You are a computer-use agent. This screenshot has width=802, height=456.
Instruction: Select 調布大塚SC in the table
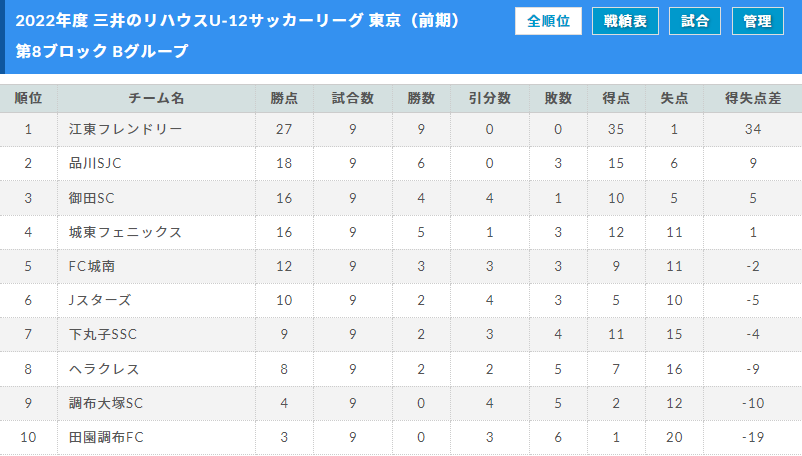point(106,403)
